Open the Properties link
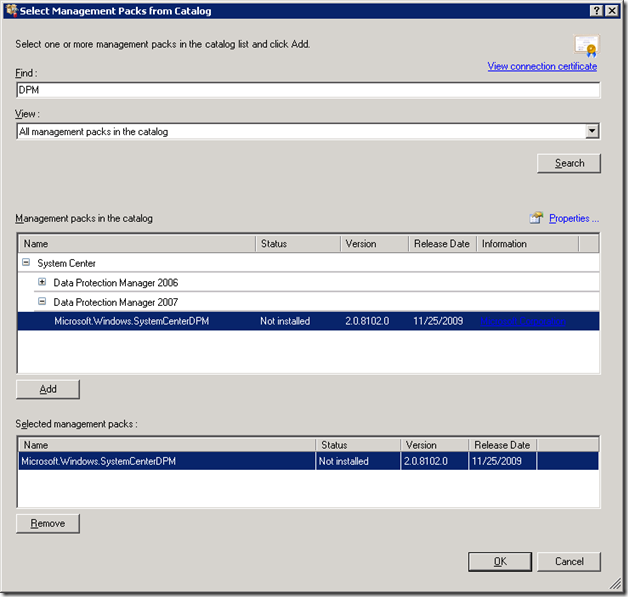This screenshot has height=597, width=628. tap(574, 218)
